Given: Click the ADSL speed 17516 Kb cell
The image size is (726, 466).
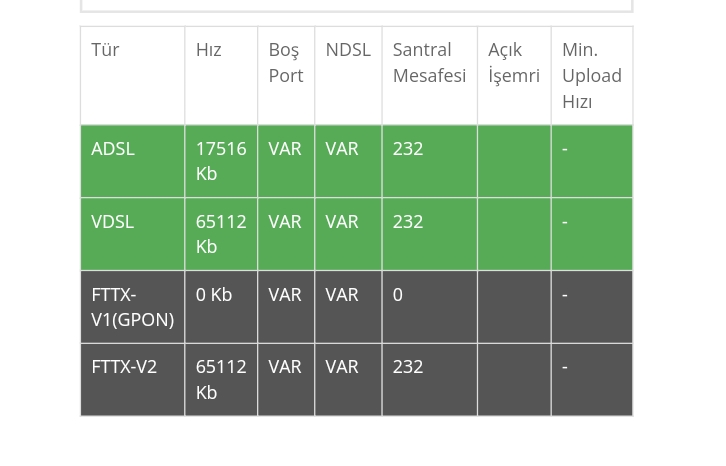Looking at the screenshot, I should [x=220, y=161].
